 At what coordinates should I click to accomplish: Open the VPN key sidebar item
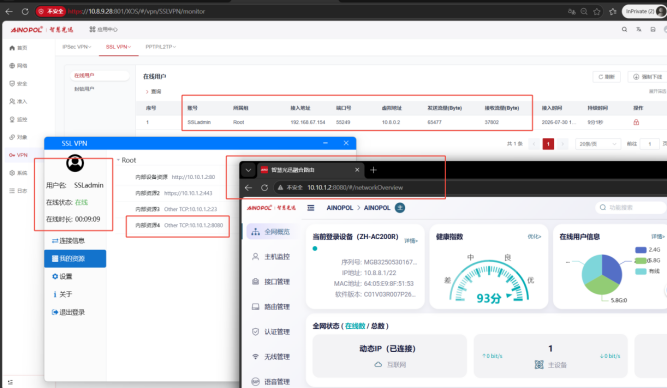click(x=18, y=155)
